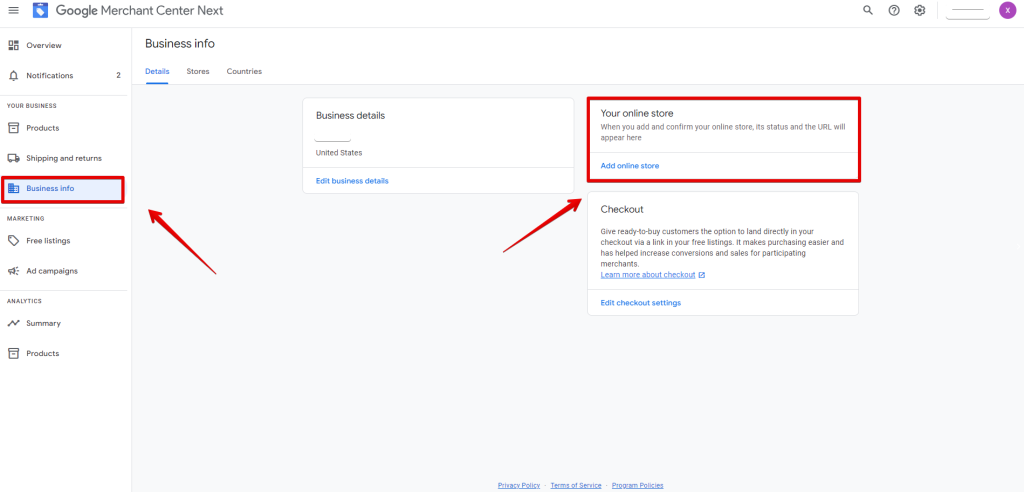Click the account name box in header
Image resolution: width=1024 pixels, height=492 pixels.
coord(968,10)
